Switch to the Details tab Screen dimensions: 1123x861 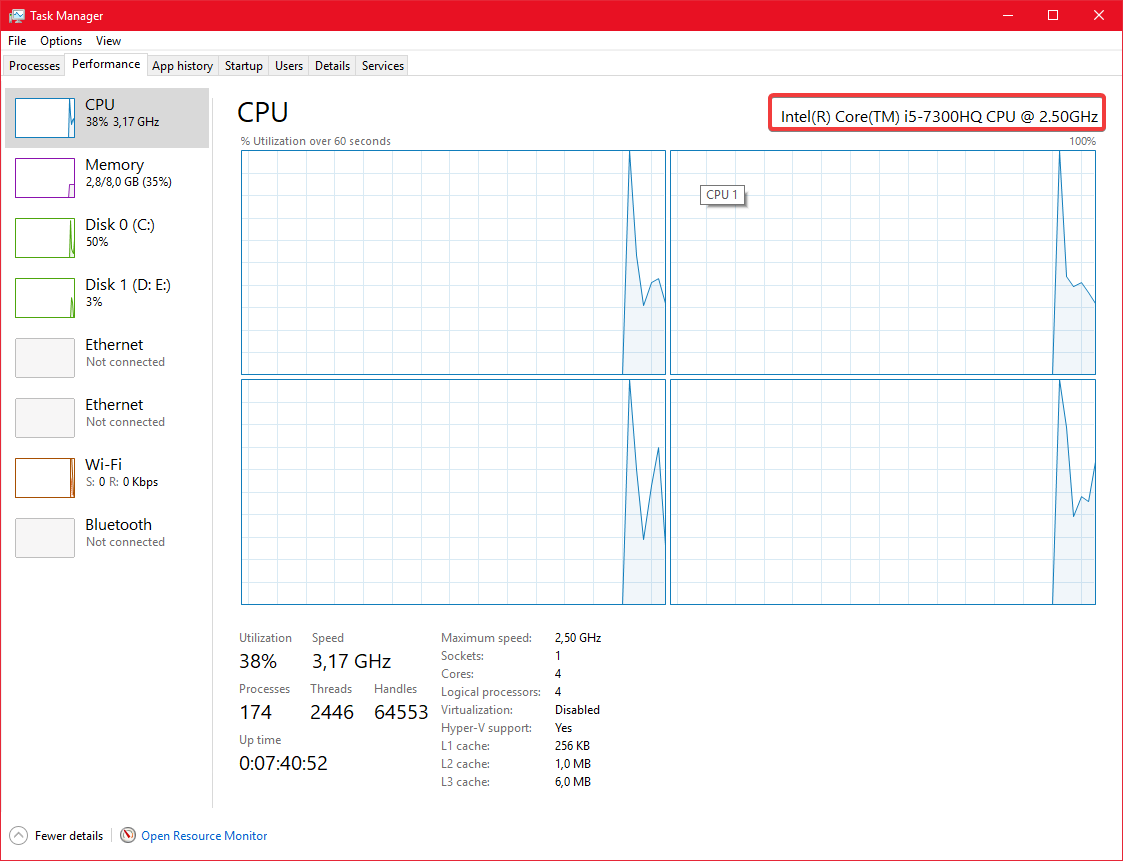click(x=332, y=66)
